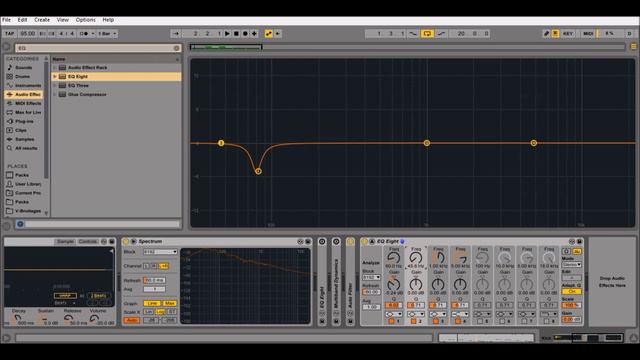Toggle the Punch-In switch
Image resolution: width=640 pixels, height=360 pixels.
point(413,33)
